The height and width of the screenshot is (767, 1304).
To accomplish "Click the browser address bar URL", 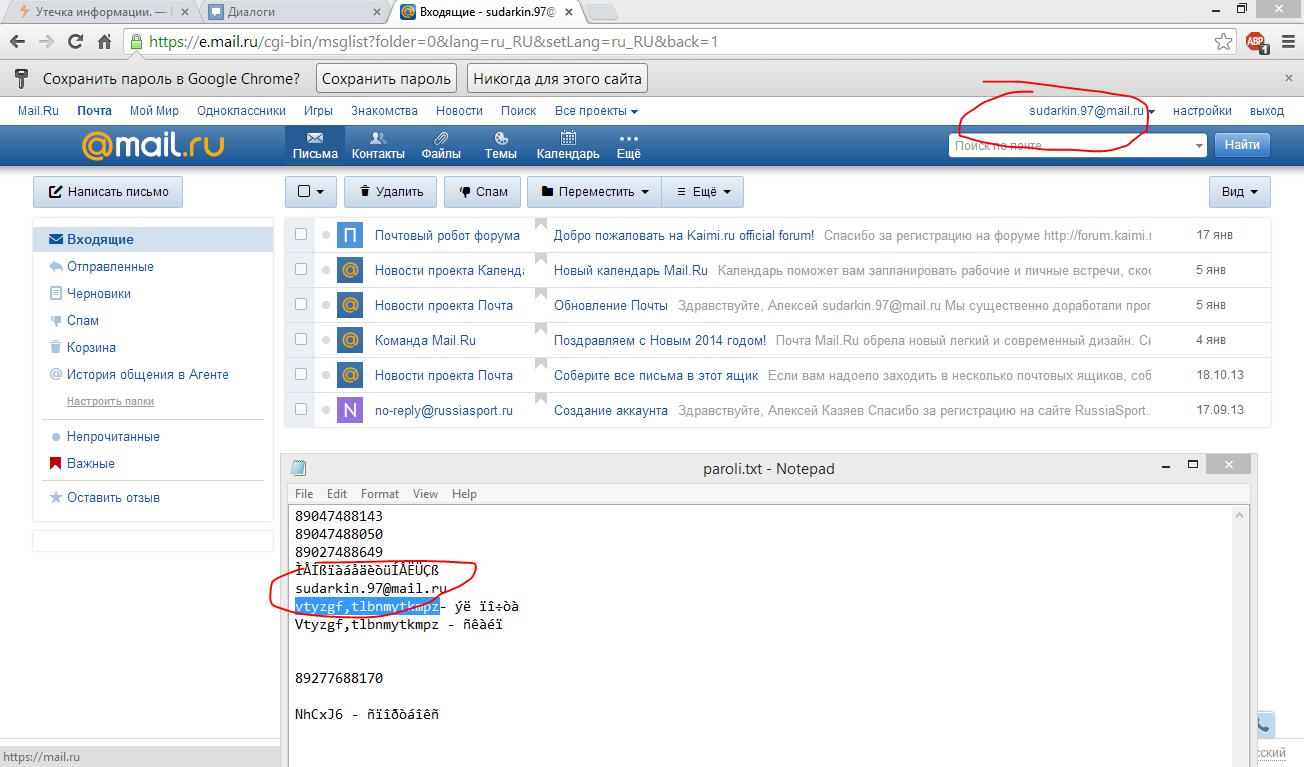I will [433, 42].
